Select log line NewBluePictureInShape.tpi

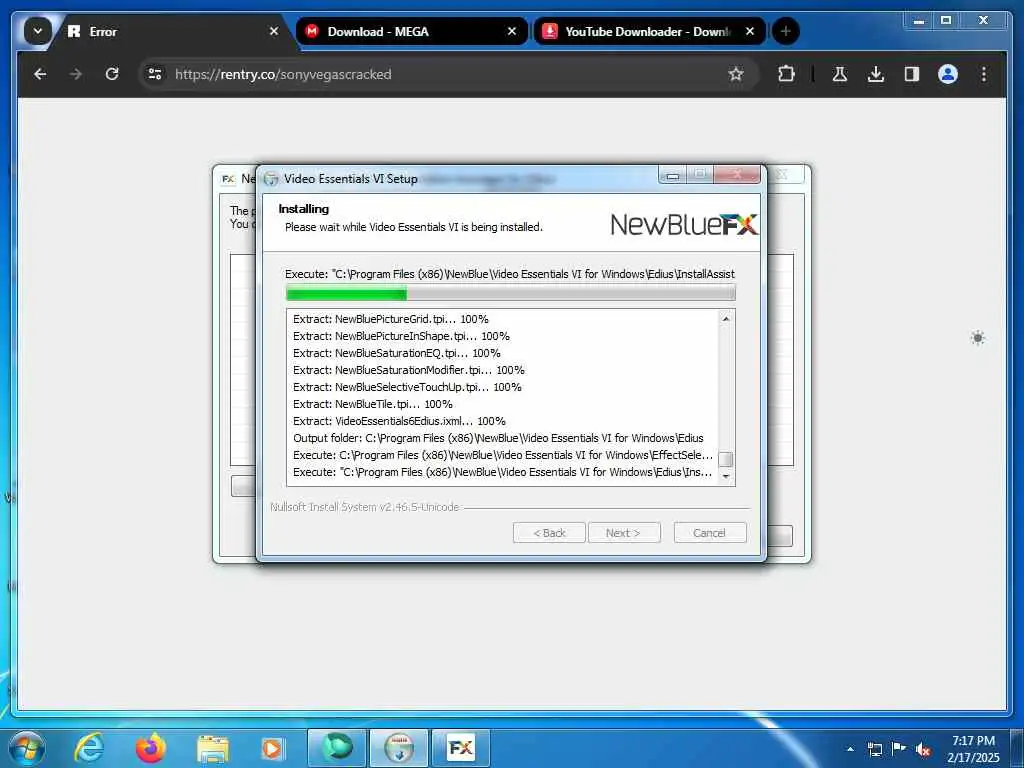[401, 336]
